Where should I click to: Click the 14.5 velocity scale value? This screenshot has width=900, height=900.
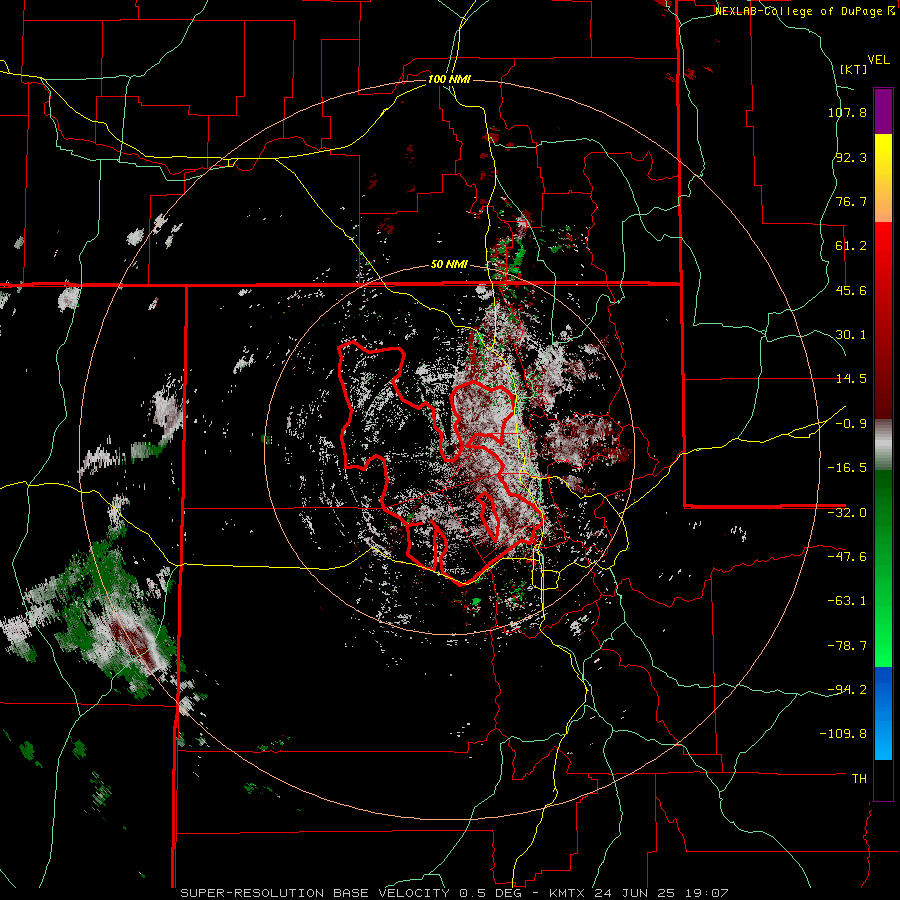(x=851, y=379)
